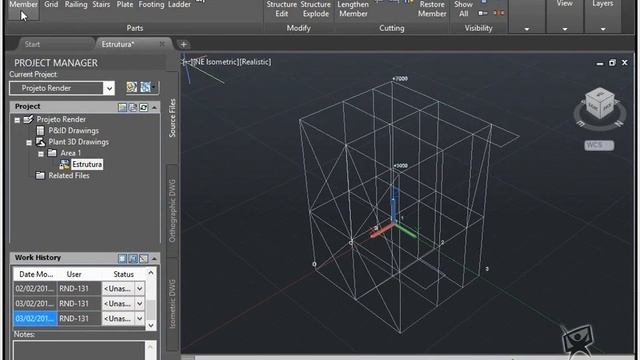Select P&ID Drawings in the tree
This screenshot has width=640, height=360.
pyautogui.click(x=73, y=131)
